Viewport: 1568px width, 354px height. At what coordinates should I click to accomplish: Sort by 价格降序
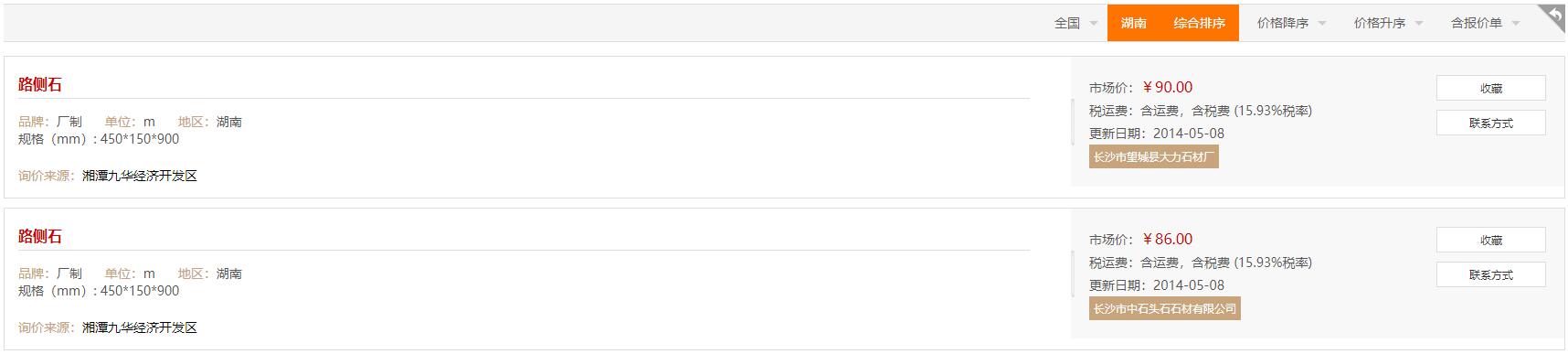1283,23
